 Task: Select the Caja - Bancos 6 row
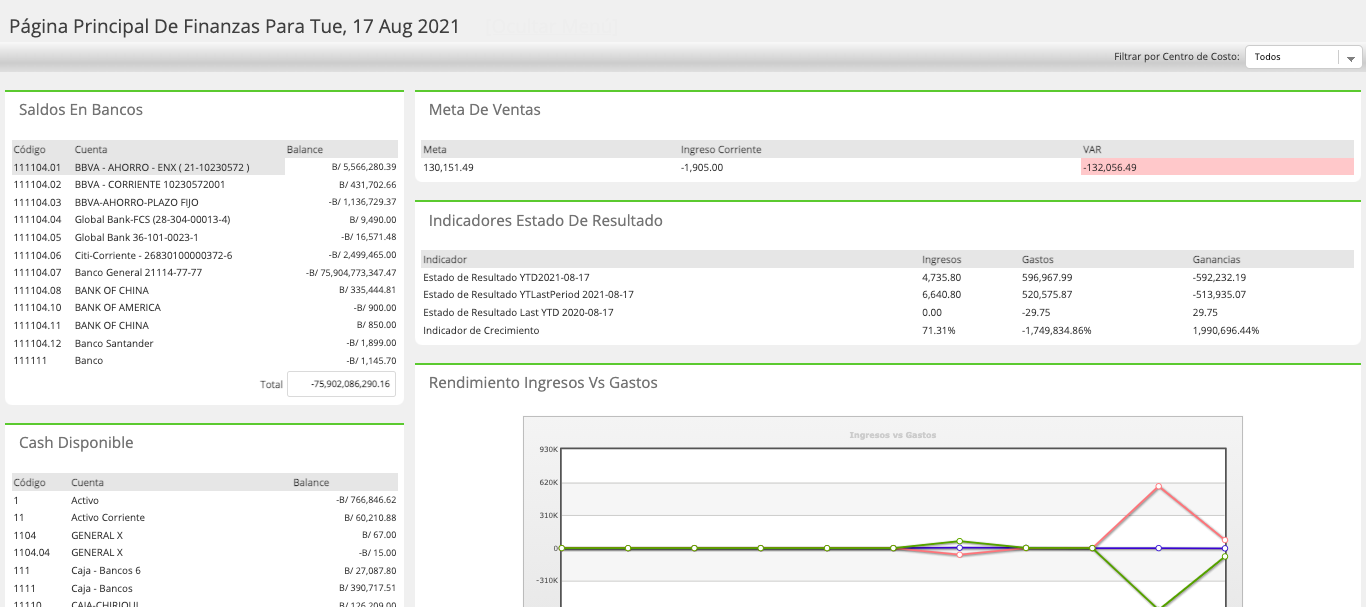click(205, 571)
